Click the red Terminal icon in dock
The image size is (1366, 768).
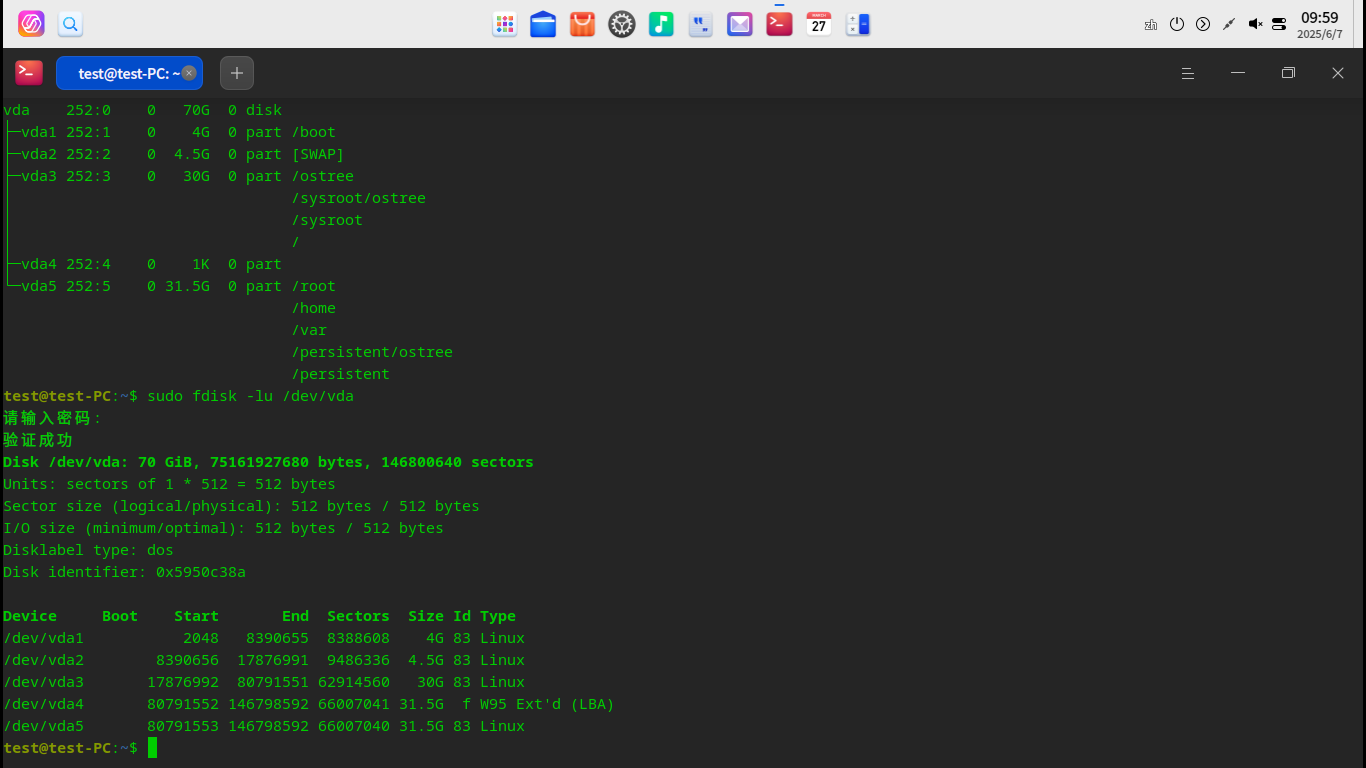(779, 24)
